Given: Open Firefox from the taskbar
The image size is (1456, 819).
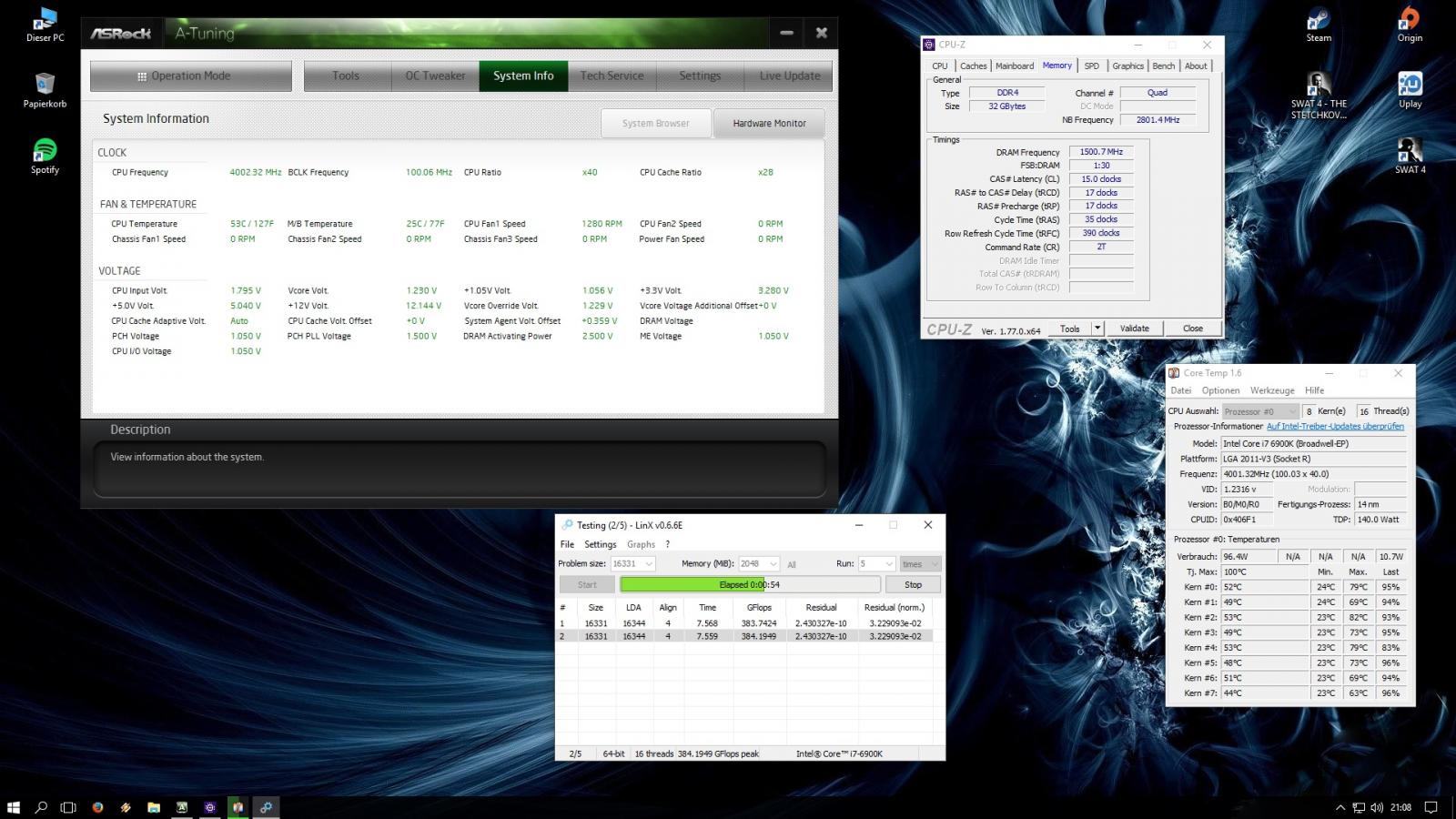Looking at the screenshot, I should click(97, 807).
